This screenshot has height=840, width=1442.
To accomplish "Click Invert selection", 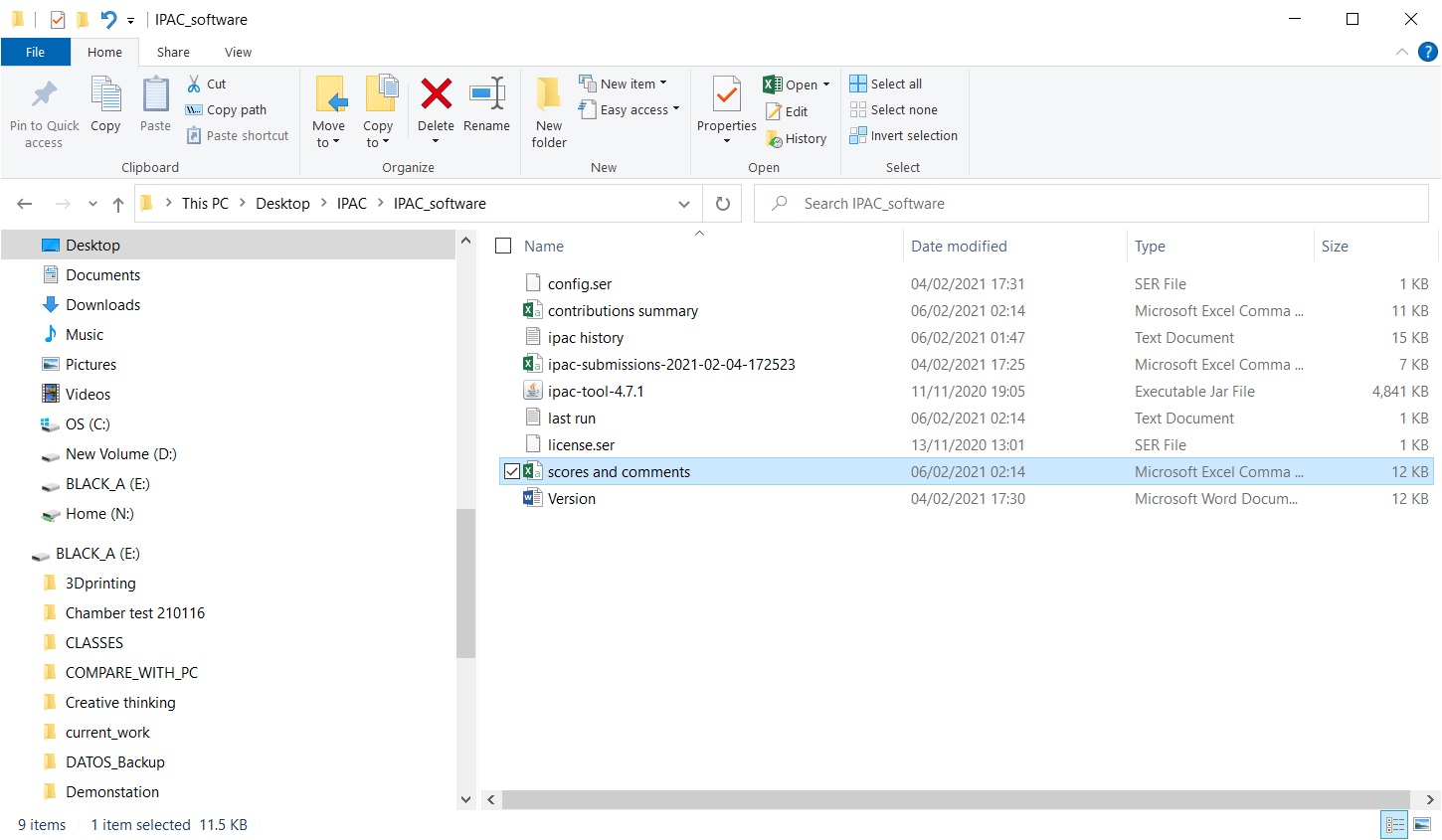I will point(904,136).
